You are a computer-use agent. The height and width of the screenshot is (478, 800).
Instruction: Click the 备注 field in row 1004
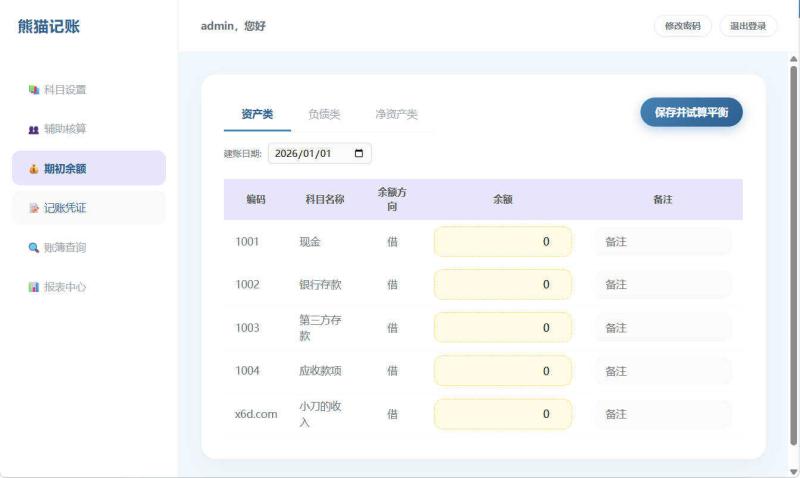(x=663, y=371)
